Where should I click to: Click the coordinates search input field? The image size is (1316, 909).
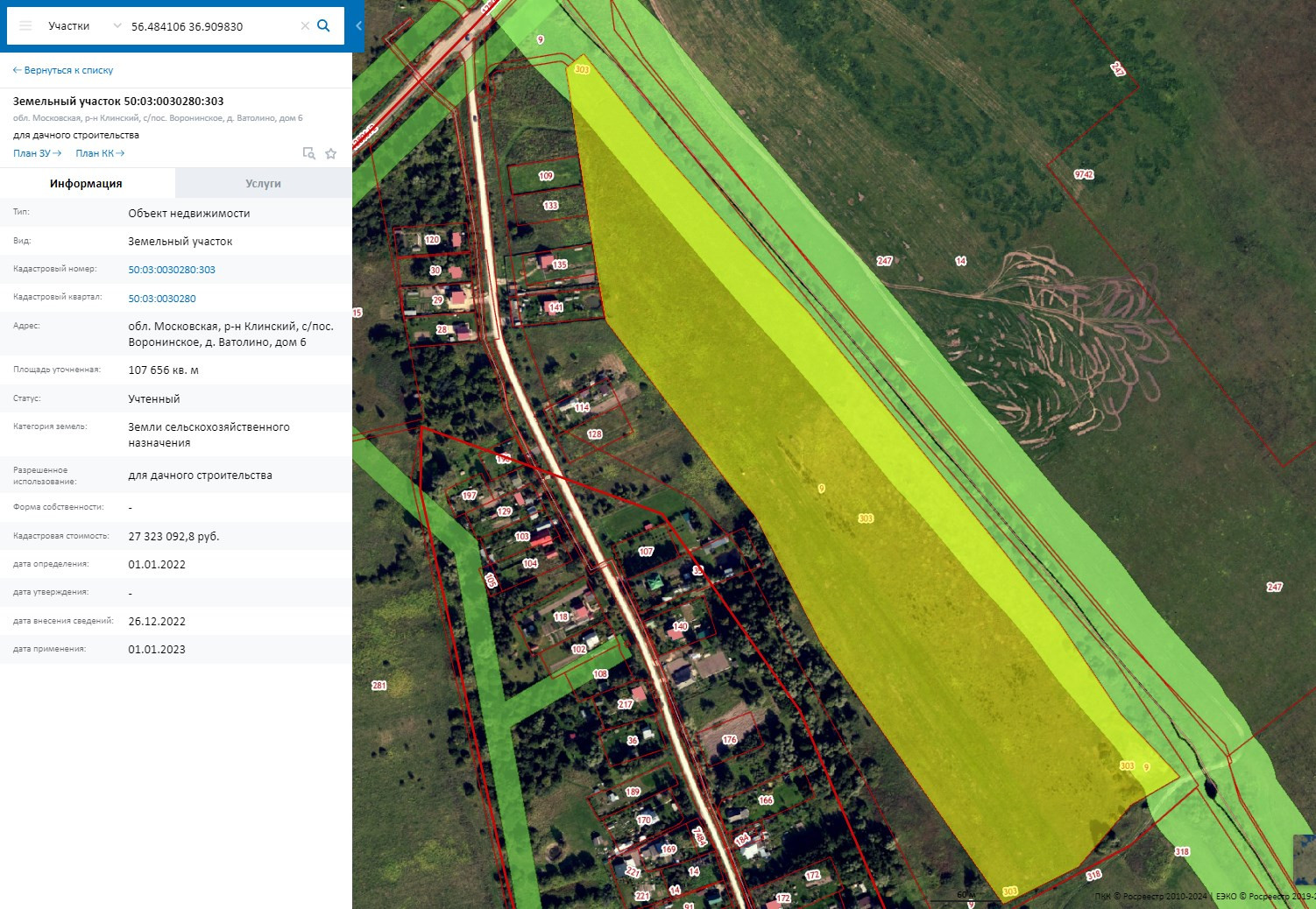pyautogui.click(x=210, y=26)
